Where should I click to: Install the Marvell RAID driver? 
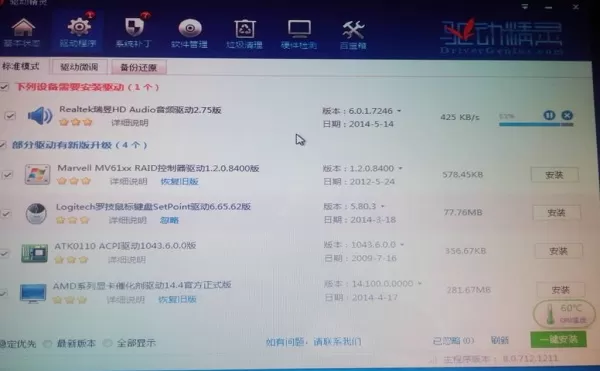554,175
